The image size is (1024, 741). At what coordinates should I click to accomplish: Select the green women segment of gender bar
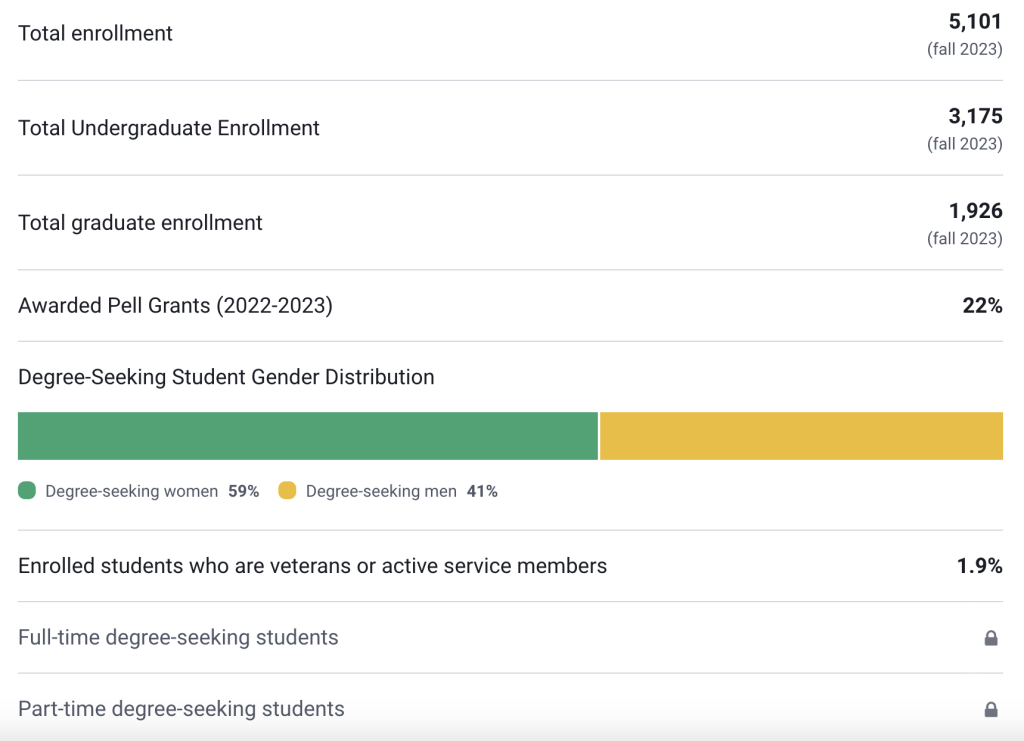coord(308,436)
